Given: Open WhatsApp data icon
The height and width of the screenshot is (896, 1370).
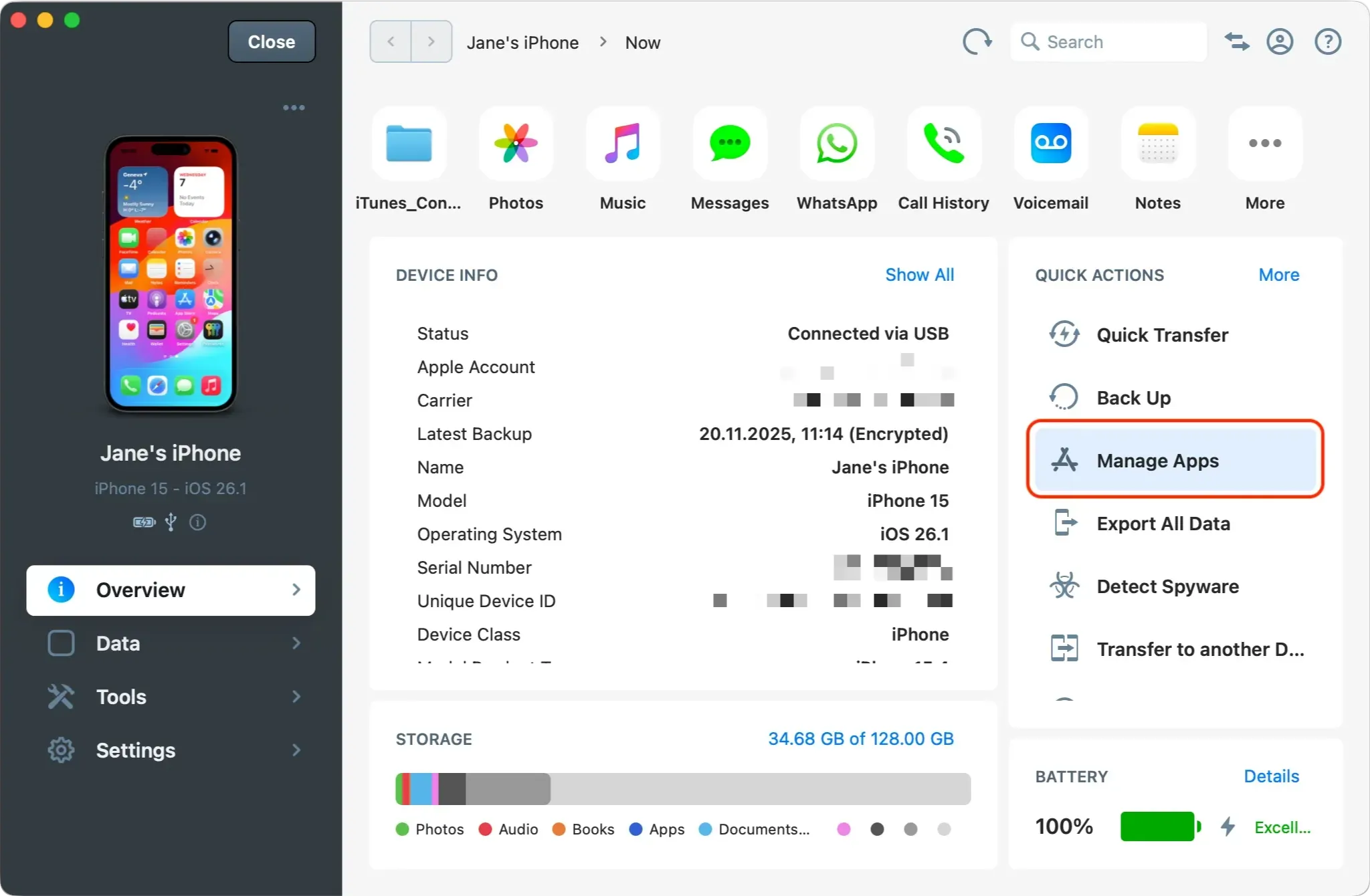Looking at the screenshot, I should point(836,144).
